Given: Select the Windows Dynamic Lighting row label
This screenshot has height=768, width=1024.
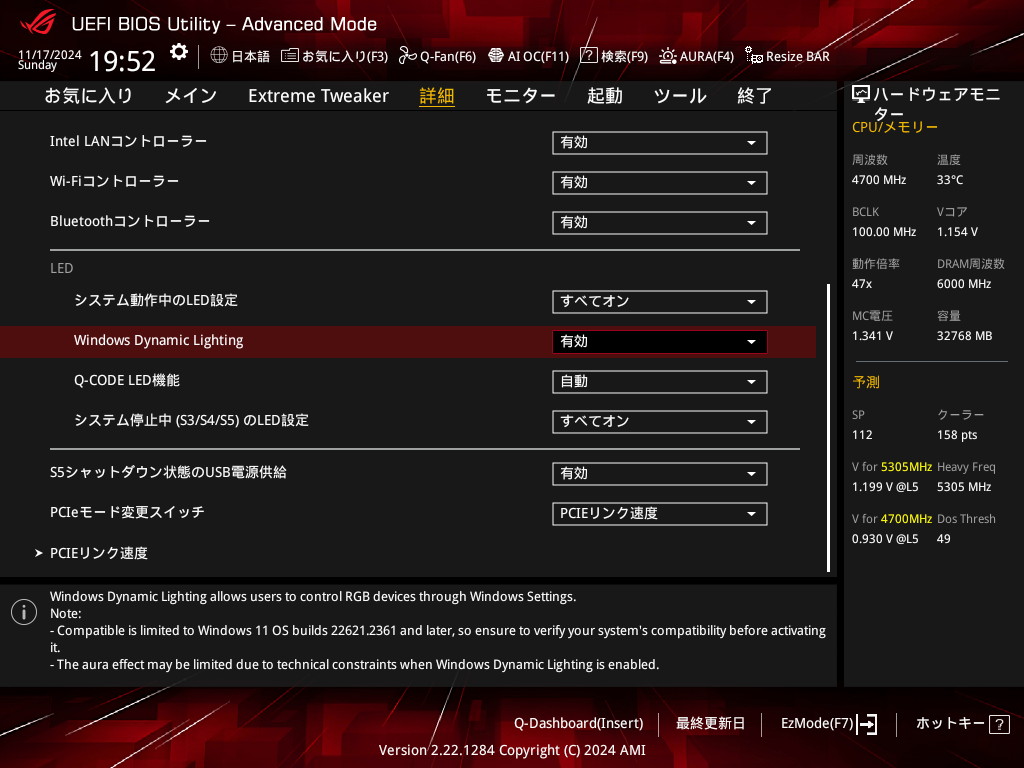Looking at the screenshot, I should (159, 340).
